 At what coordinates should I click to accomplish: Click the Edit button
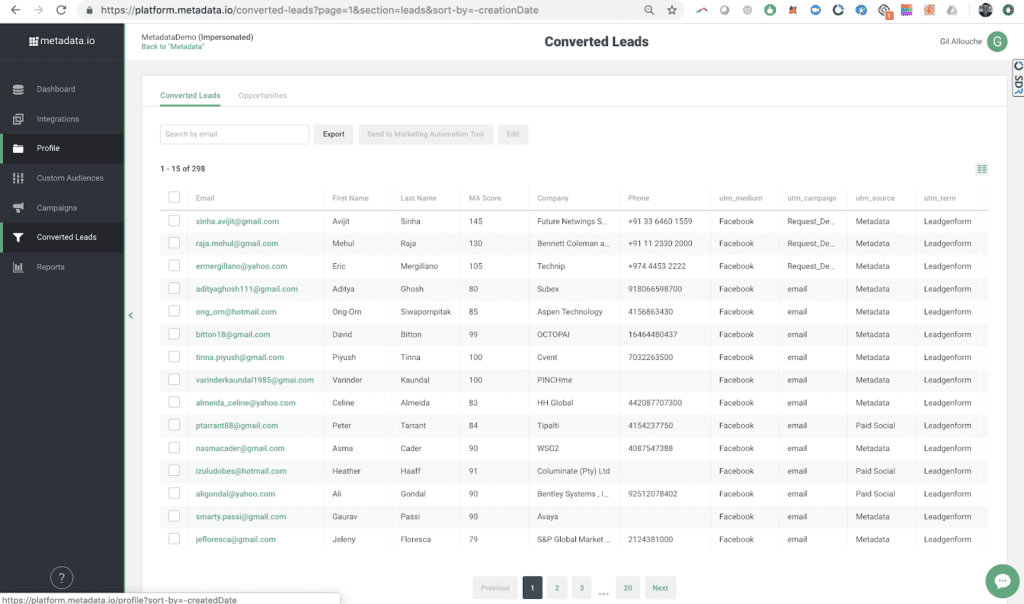coord(513,135)
